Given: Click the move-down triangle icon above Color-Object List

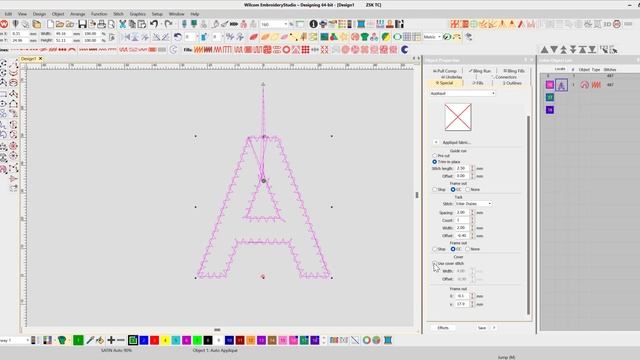Looking at the screenshot, I should pos(554,50).
